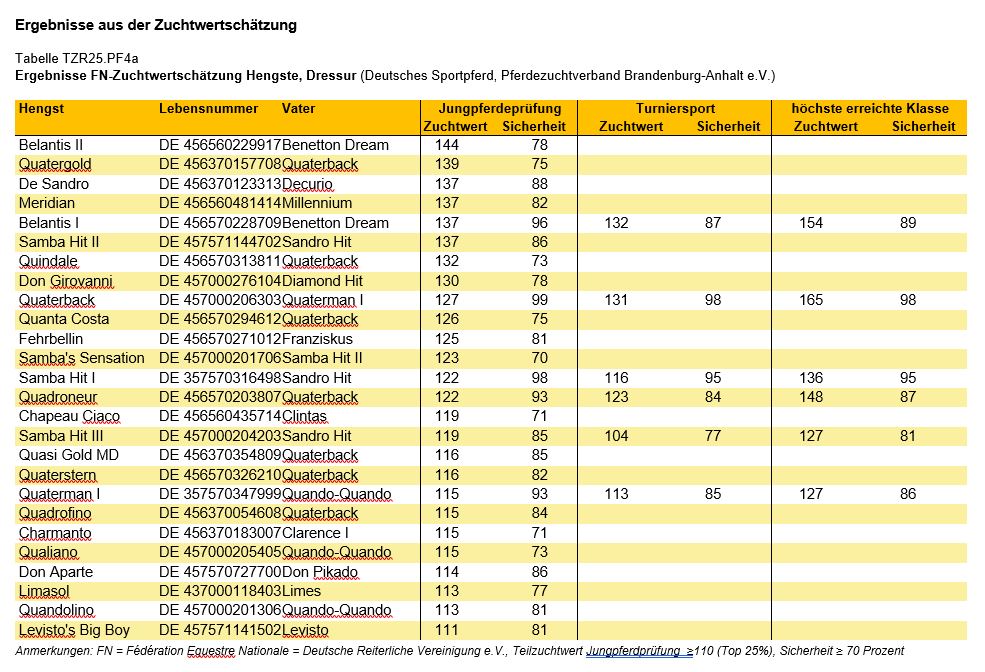
Task: Click highest class Zuchtwert '148' for Quadroneur
Action: 811,397
